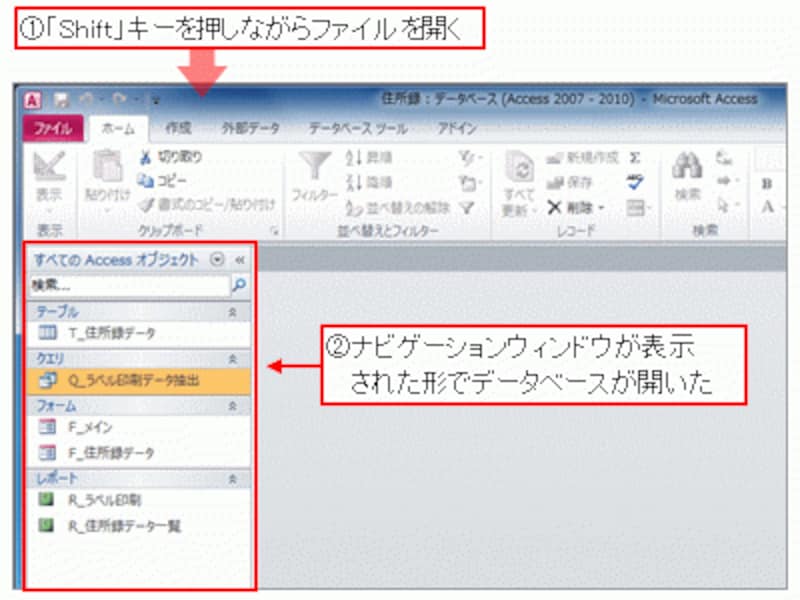Select form F_メイン
The width and height of the screenshot is (800, 600).
pyautogui.click(x=138, y=427)
